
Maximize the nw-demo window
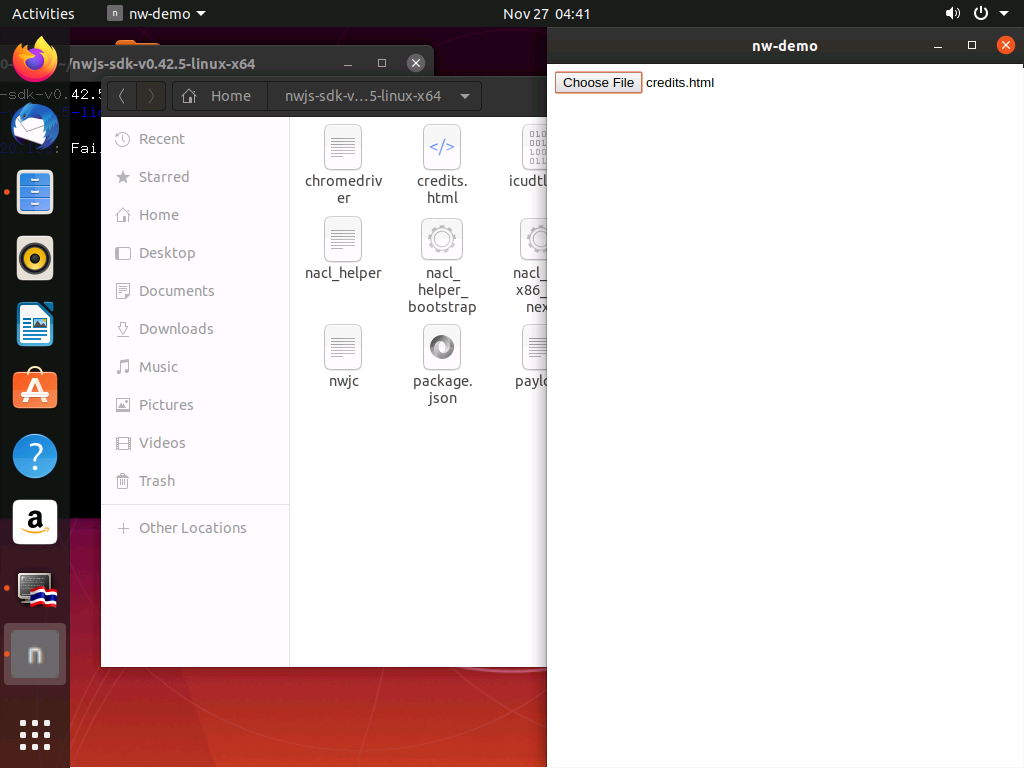click(x=972, y=45)
